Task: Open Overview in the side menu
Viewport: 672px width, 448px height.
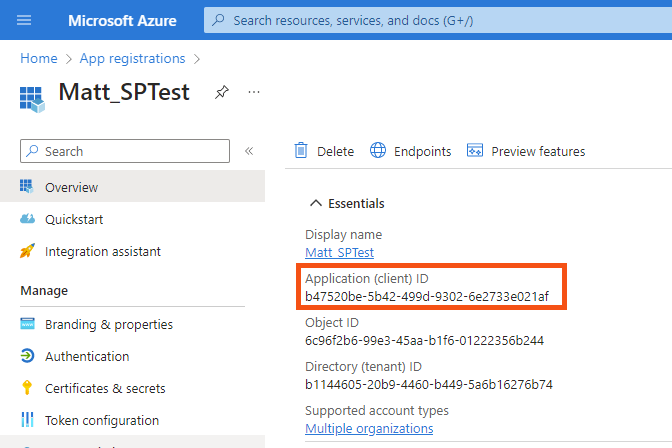Action: click(x=71, y=187)
